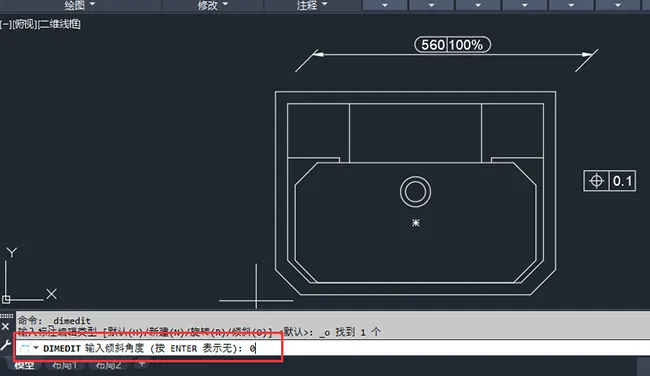Grab the command line dotted grip handle

pyautogui.click(x=6, y=316)
